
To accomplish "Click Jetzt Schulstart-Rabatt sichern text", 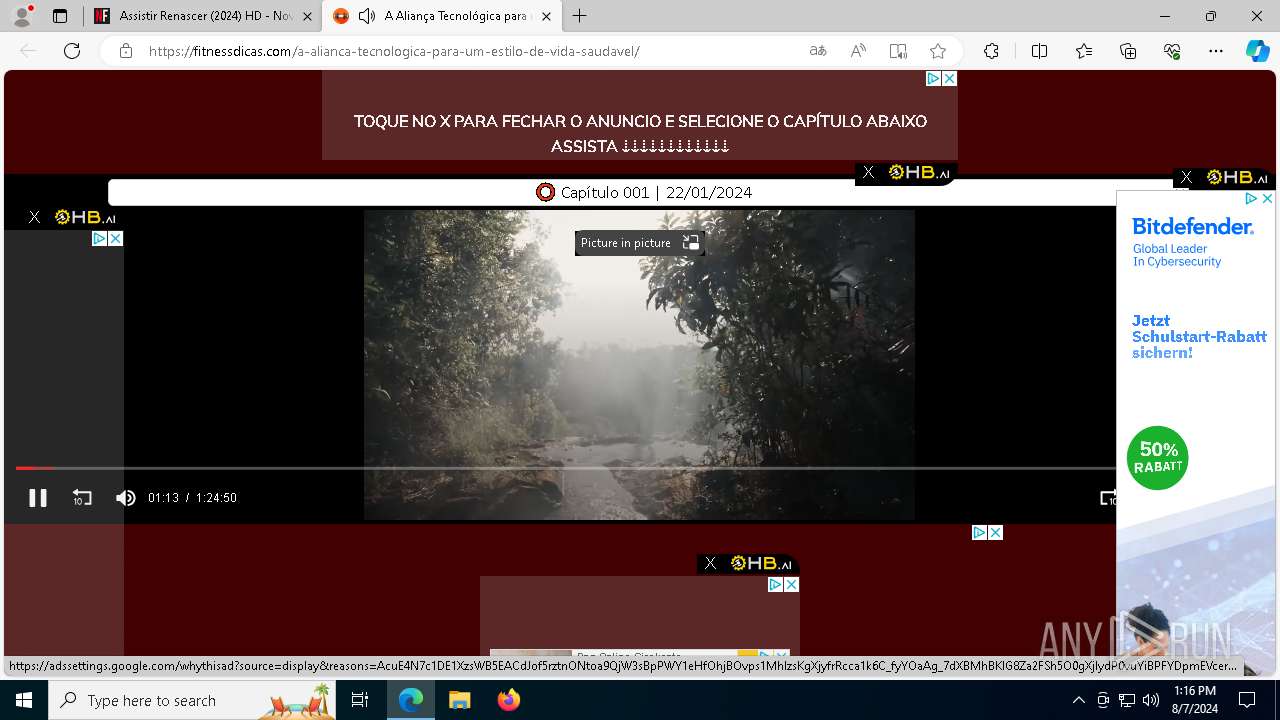I will 1199,337.
